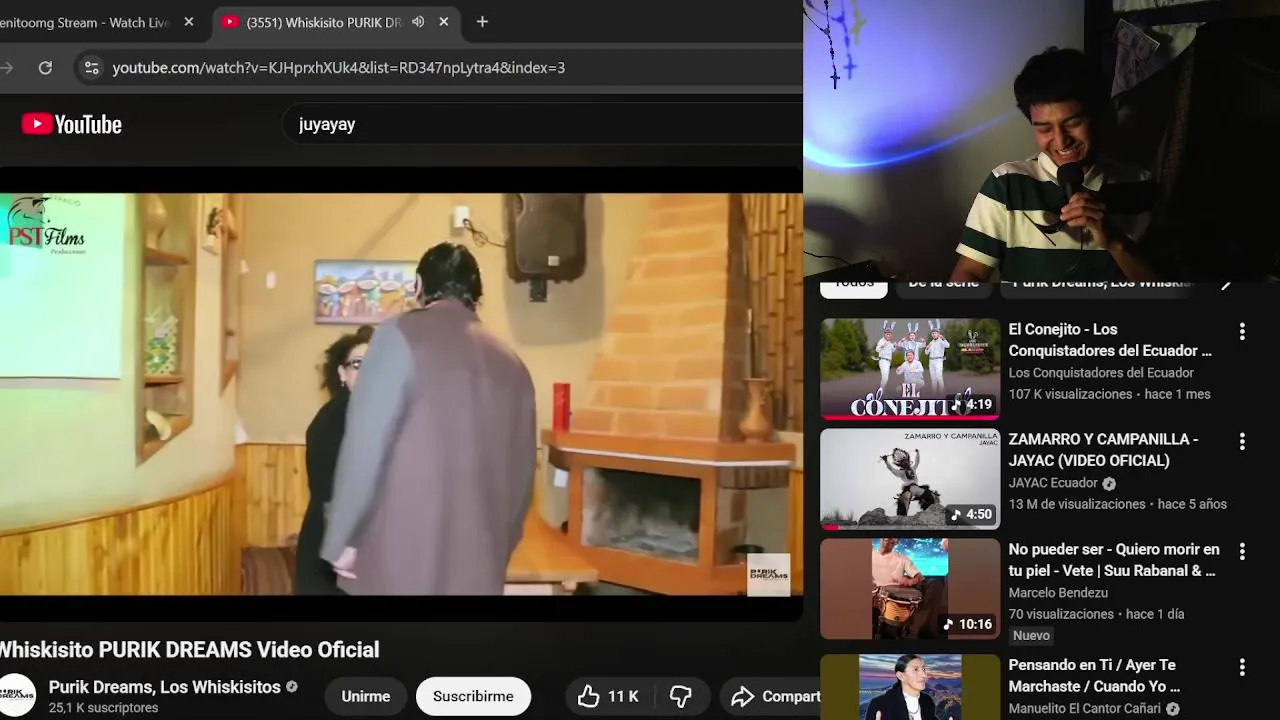Image resolution: width=1280 pixels, height=720 pixels.
Task: Close the Stream Watch Live tab
Action: point(189,22)
